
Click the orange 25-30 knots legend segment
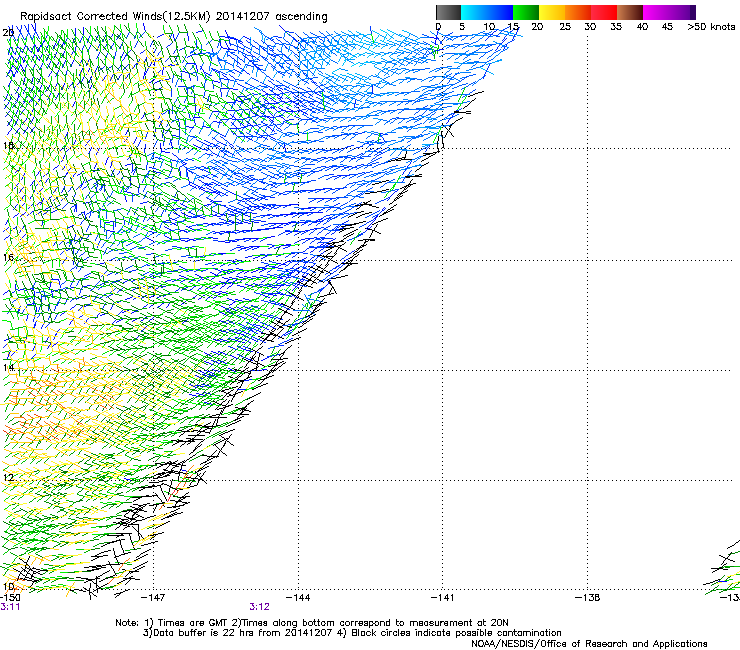click(578, 12)
